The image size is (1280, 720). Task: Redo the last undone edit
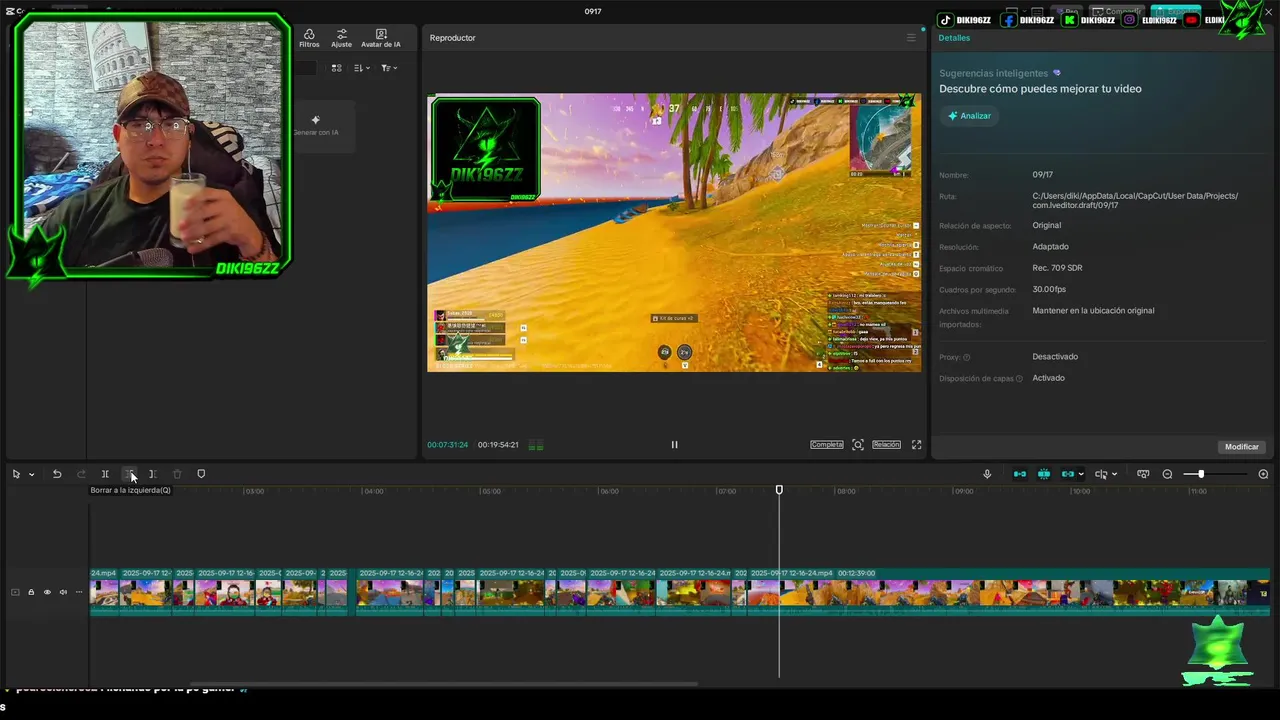pos(81,474)
